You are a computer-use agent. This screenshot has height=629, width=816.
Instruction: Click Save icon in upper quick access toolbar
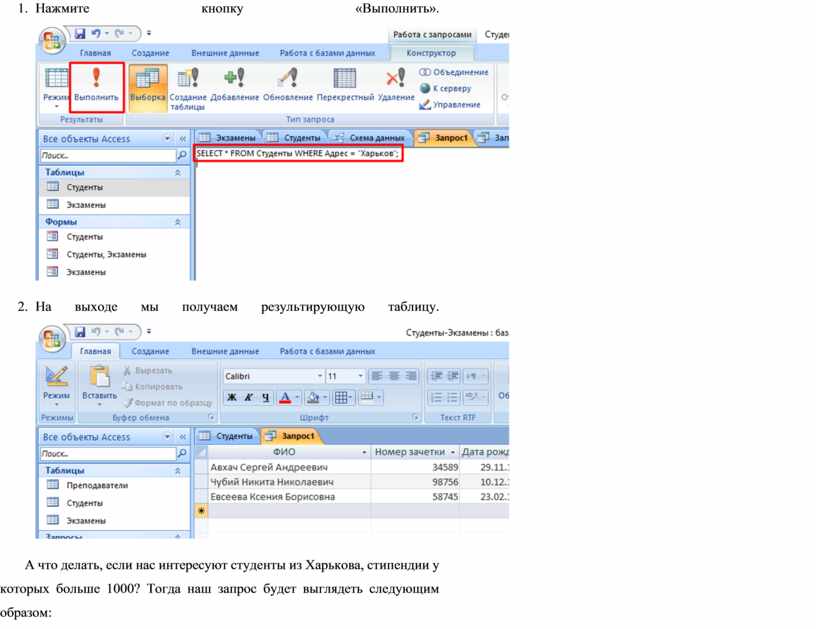pos(80,33)
